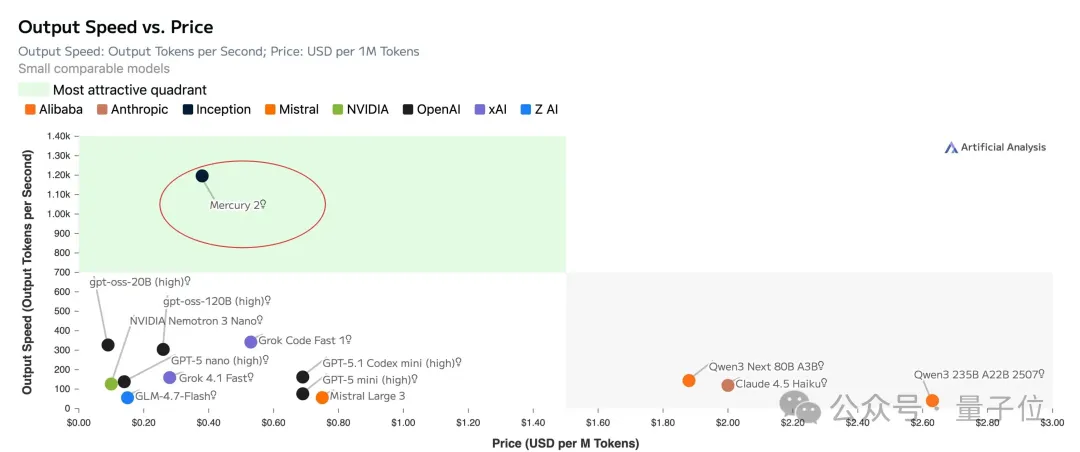1080x452 pixels.
Task: Toggle the OpenAI legend series
Action: (432, 109)
